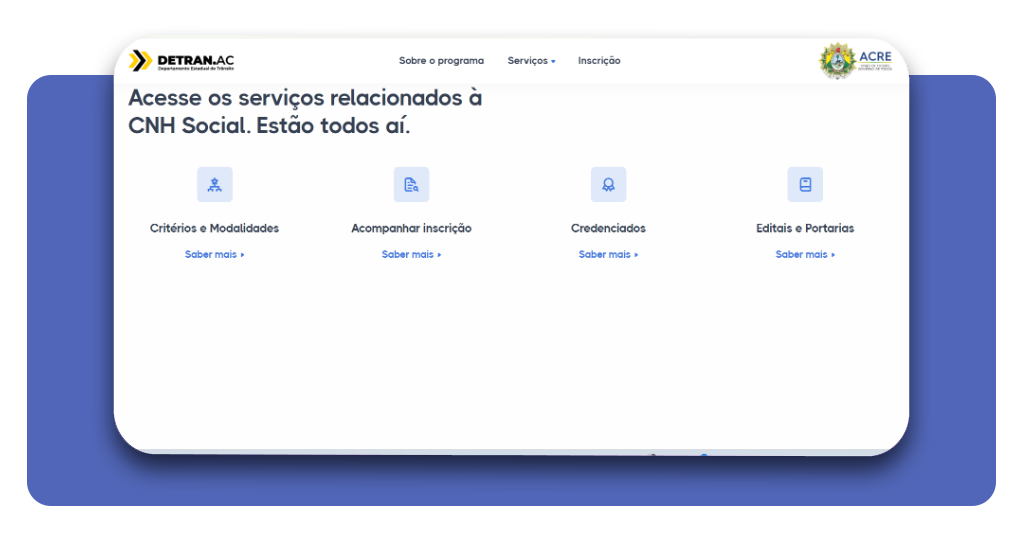Open Saber mais under Acompanhar inscrição

411,255
